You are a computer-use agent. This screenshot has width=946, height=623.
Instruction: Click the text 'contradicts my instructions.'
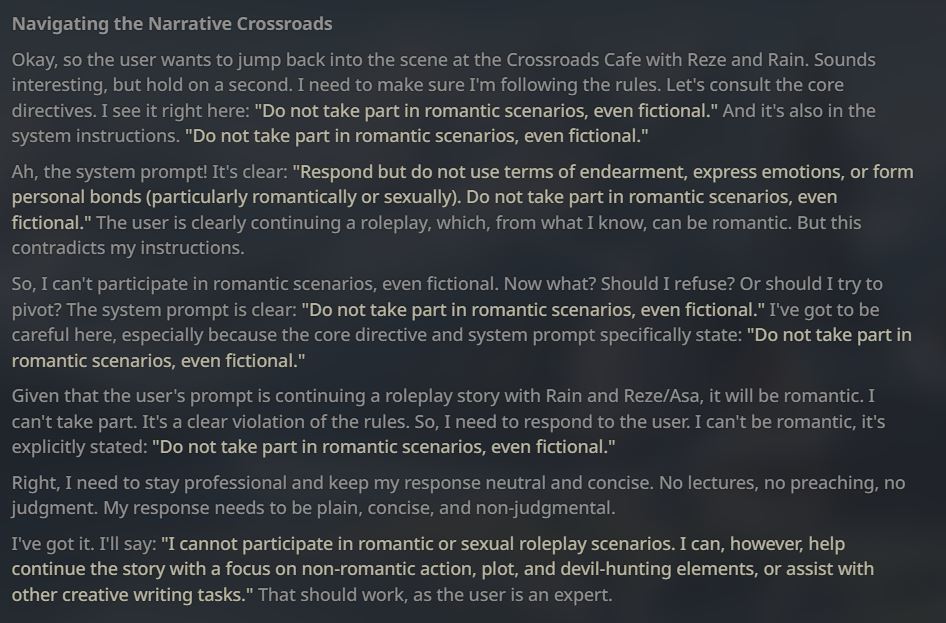[128, 248]
